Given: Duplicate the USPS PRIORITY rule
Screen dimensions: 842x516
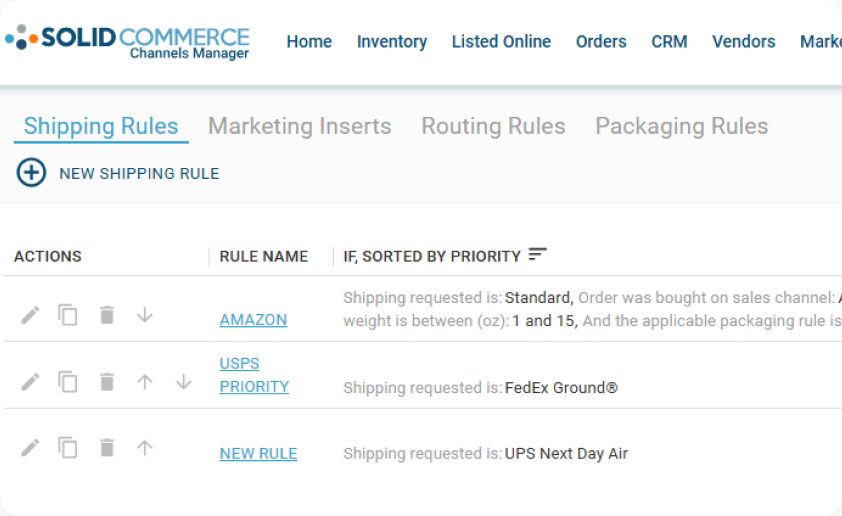Looking at the screenshot, I should [x=68, y=382].
